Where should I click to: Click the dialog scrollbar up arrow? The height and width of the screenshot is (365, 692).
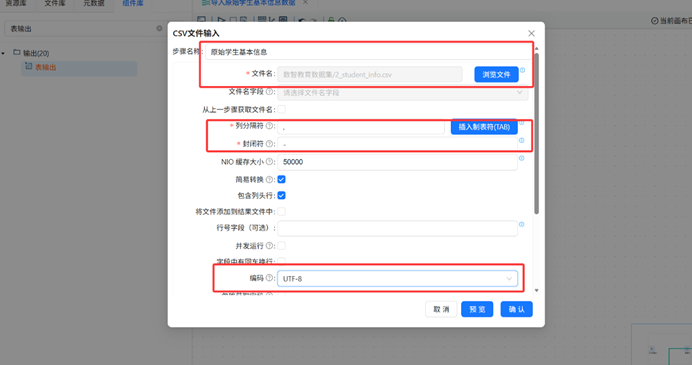click(537, 49)
